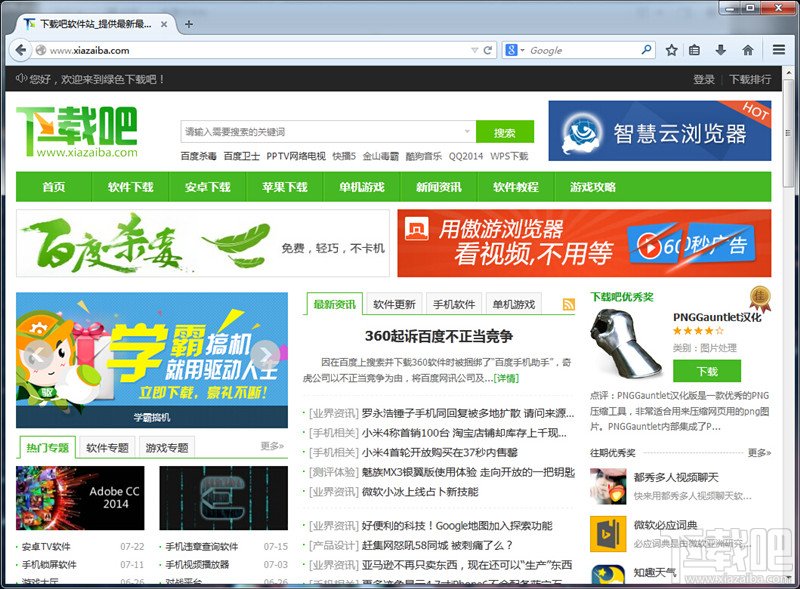The image size is (800, 589).
Task: Click the vertical scrollbar up arrow
Action: 790,73
